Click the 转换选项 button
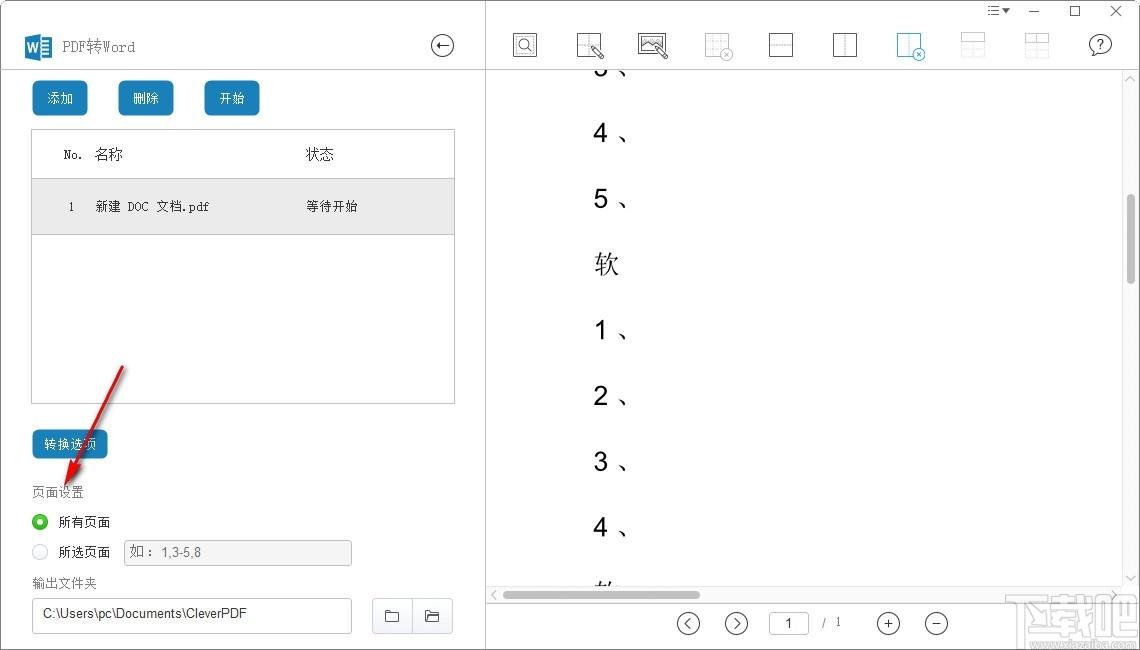1140x650 pixels. (x=70, y=444)
